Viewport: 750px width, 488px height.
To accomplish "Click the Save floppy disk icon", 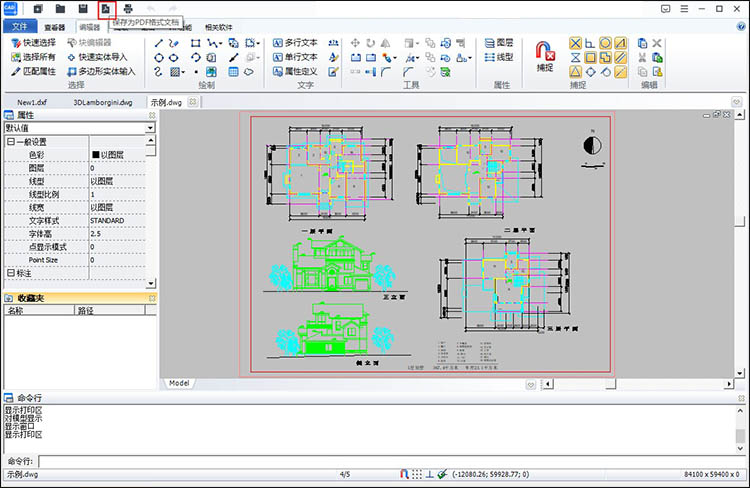I will pos(83,9).
